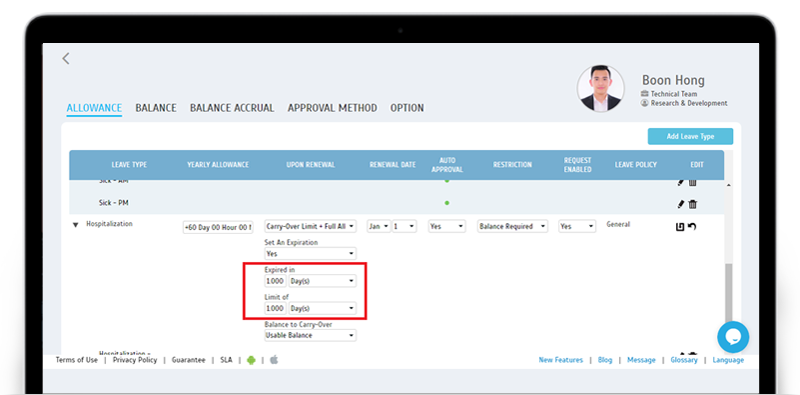The width and height of the screenshot is (800, 395).
Task: Open the Terms of Use link
Action: click(x=77, y=360)
